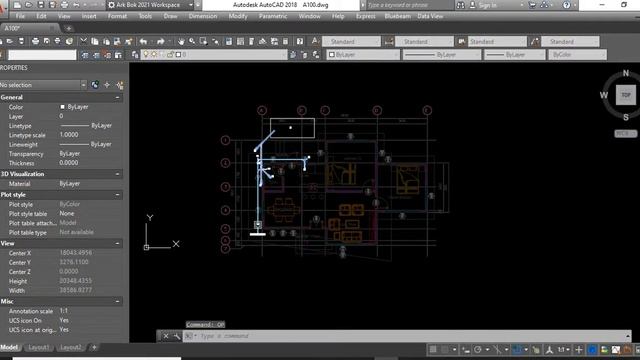Click the Color ByLayer swatch in Properties
640x360 pixels.
pyautogui.click(x=62, y=107)
